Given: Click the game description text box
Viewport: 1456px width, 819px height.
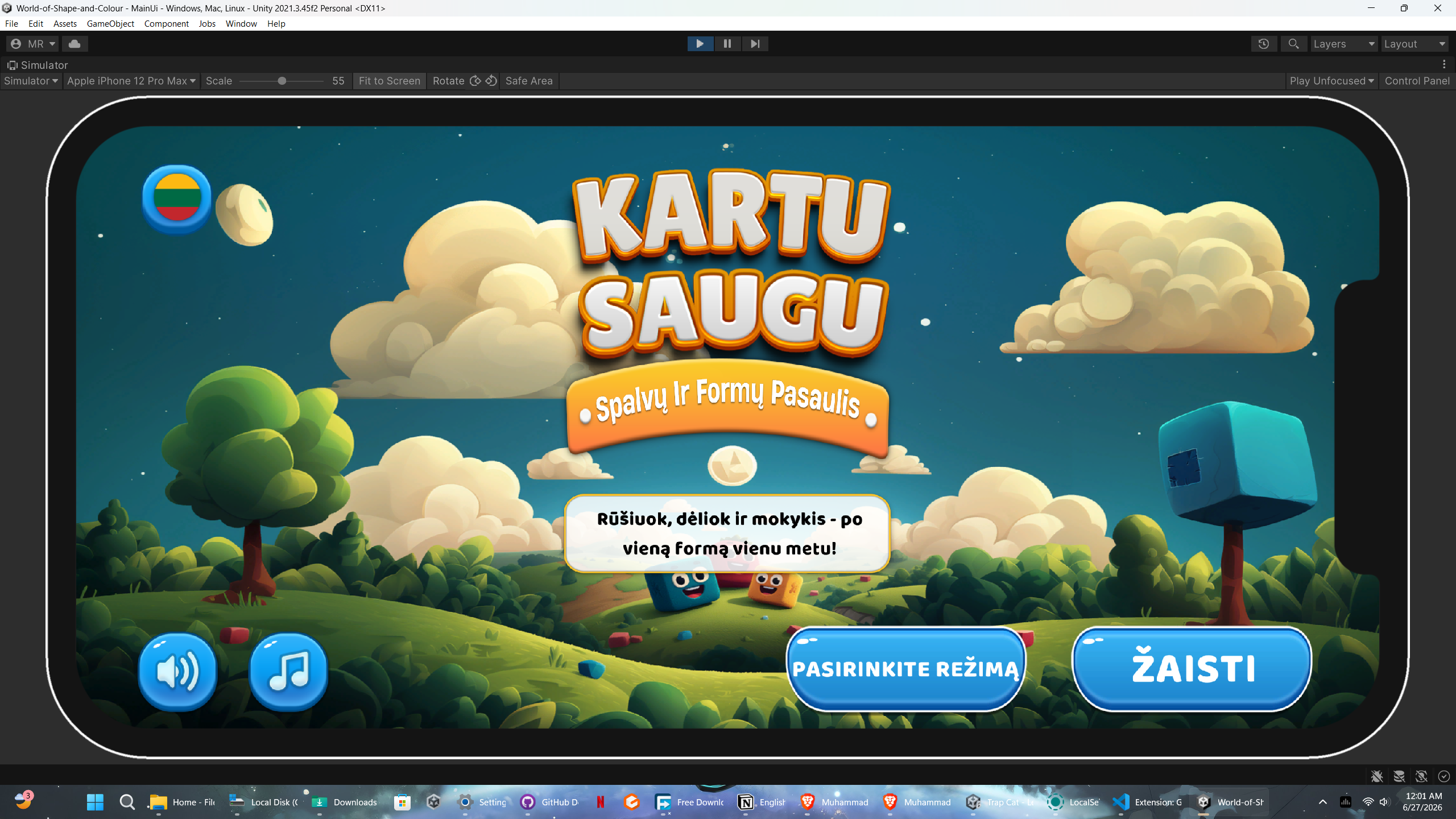Looking at the screenshot, I should point(727,533).
